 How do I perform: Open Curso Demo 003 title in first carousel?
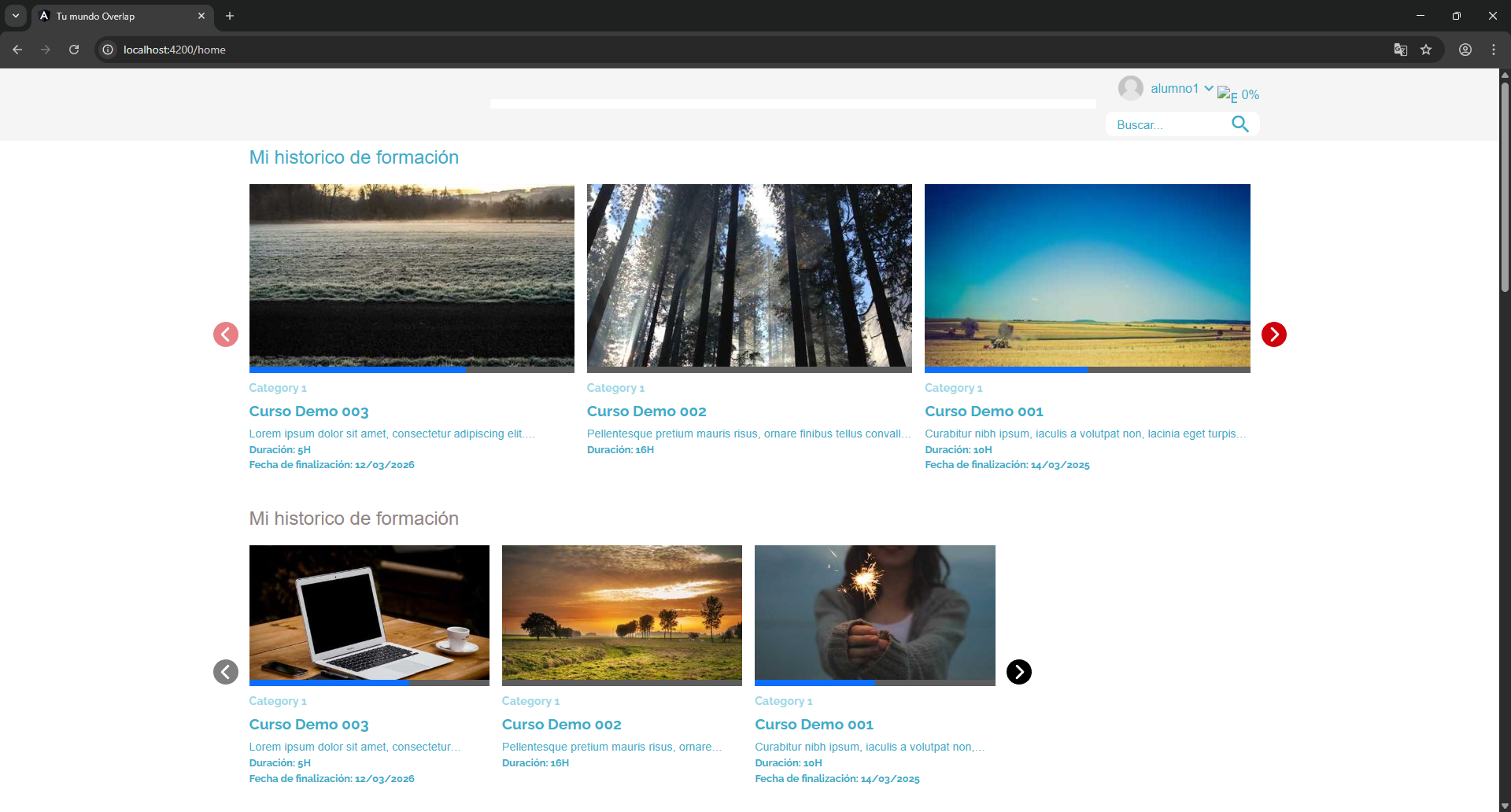[308, 412]
